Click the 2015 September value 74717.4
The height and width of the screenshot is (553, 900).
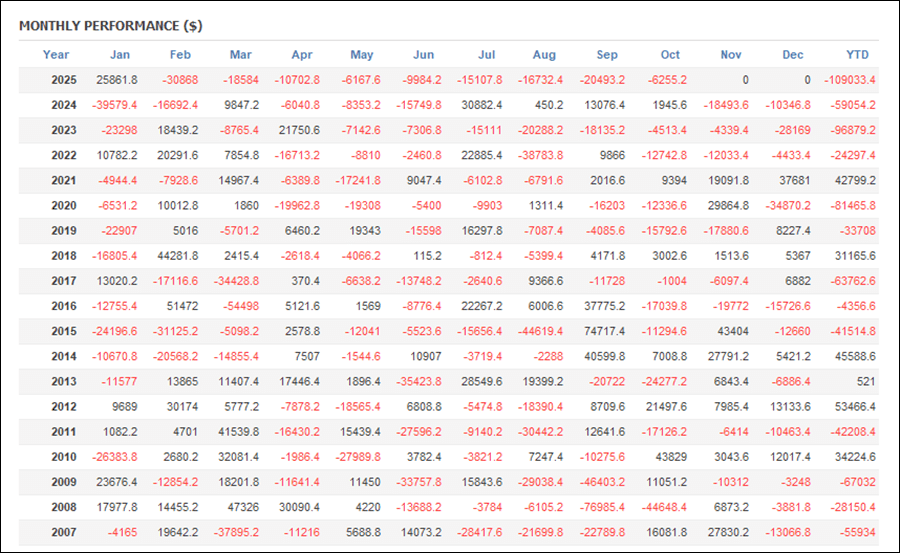coord(604,331)
